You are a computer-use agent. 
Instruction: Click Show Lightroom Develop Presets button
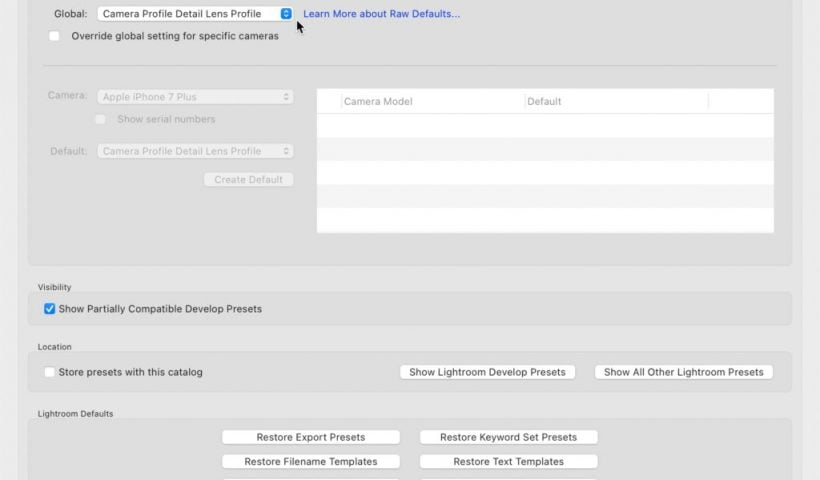(487, 372)
